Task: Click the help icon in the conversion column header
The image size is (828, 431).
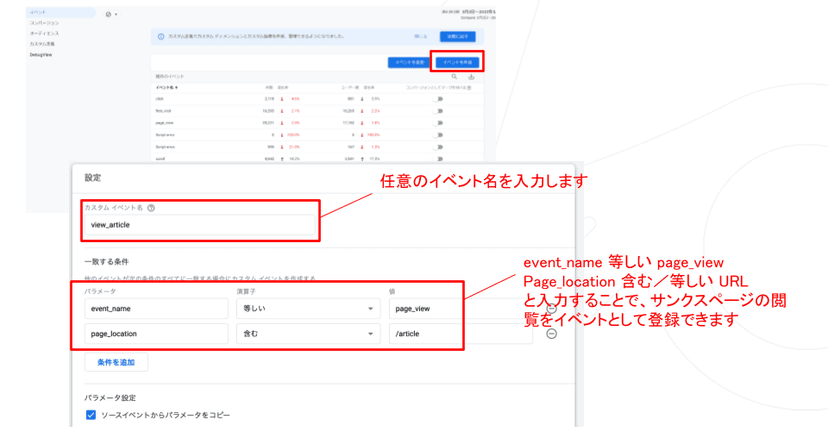Action: click(x=469, y=88)
